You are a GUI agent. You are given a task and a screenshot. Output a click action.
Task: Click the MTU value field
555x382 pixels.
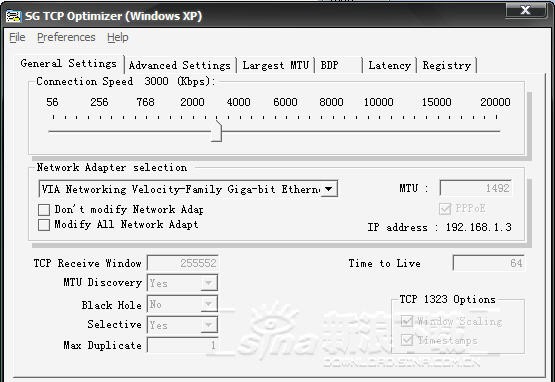pyautogui.click(x=476, y=188)
